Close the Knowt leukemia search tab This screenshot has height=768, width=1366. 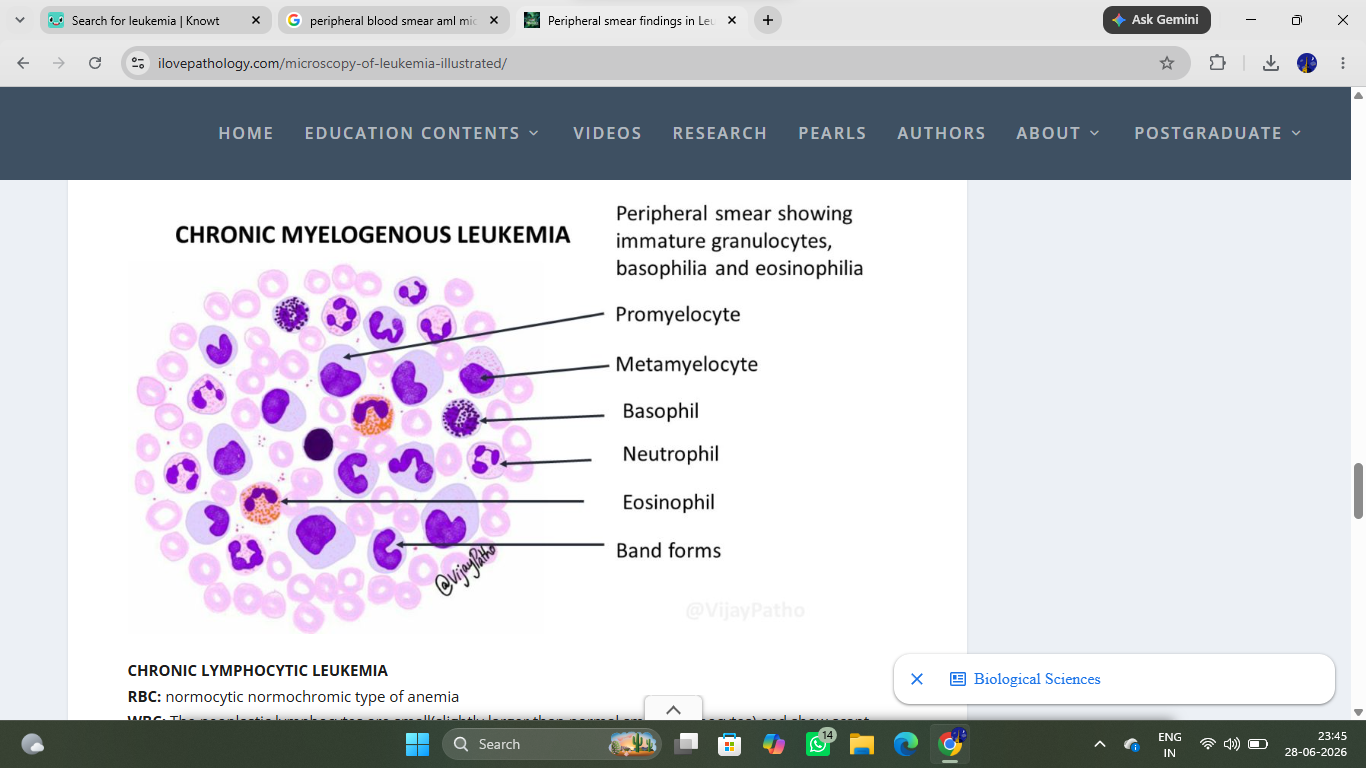[256, 20]
